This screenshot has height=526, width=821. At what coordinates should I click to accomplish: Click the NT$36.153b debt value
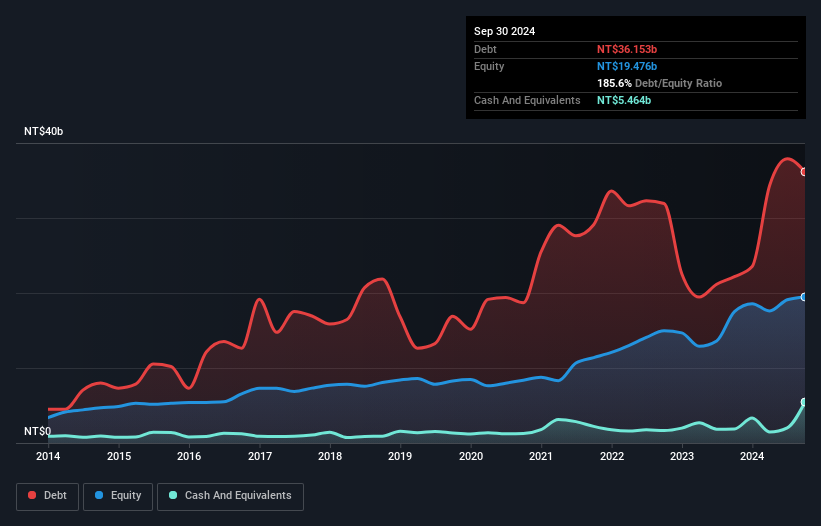[x=627, y=49]
